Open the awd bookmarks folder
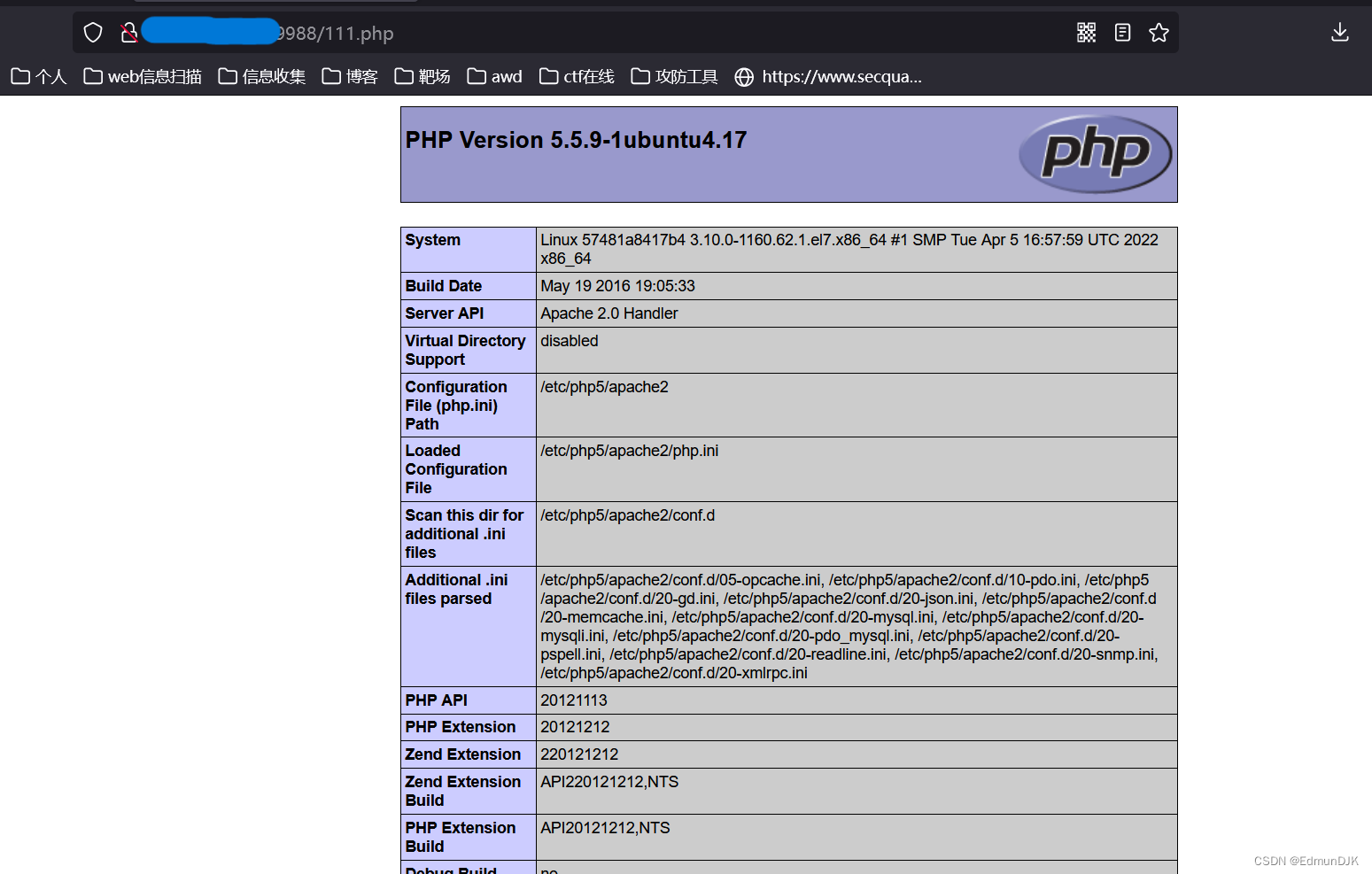 495,77
